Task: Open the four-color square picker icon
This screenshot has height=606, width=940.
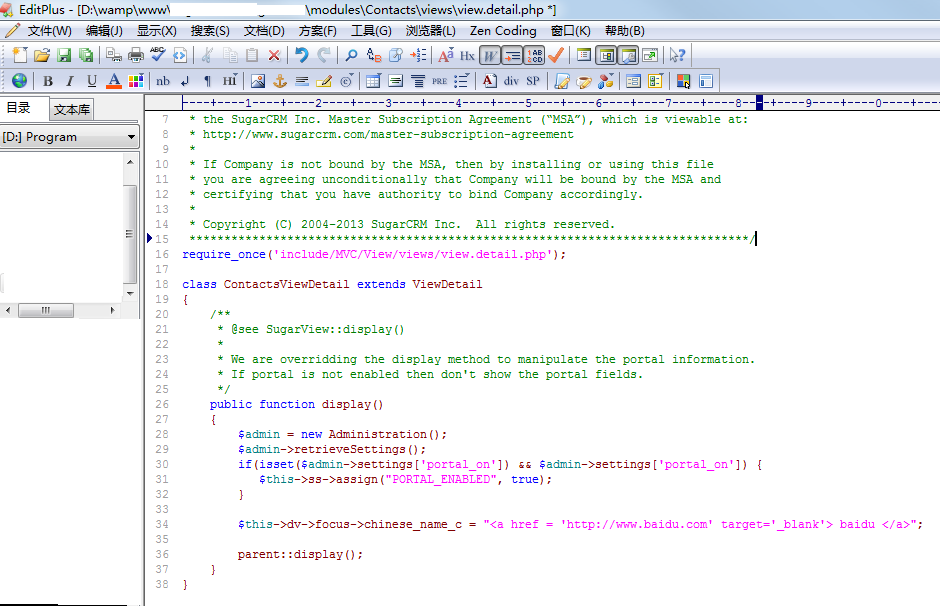Action: [x=683, y=81]
